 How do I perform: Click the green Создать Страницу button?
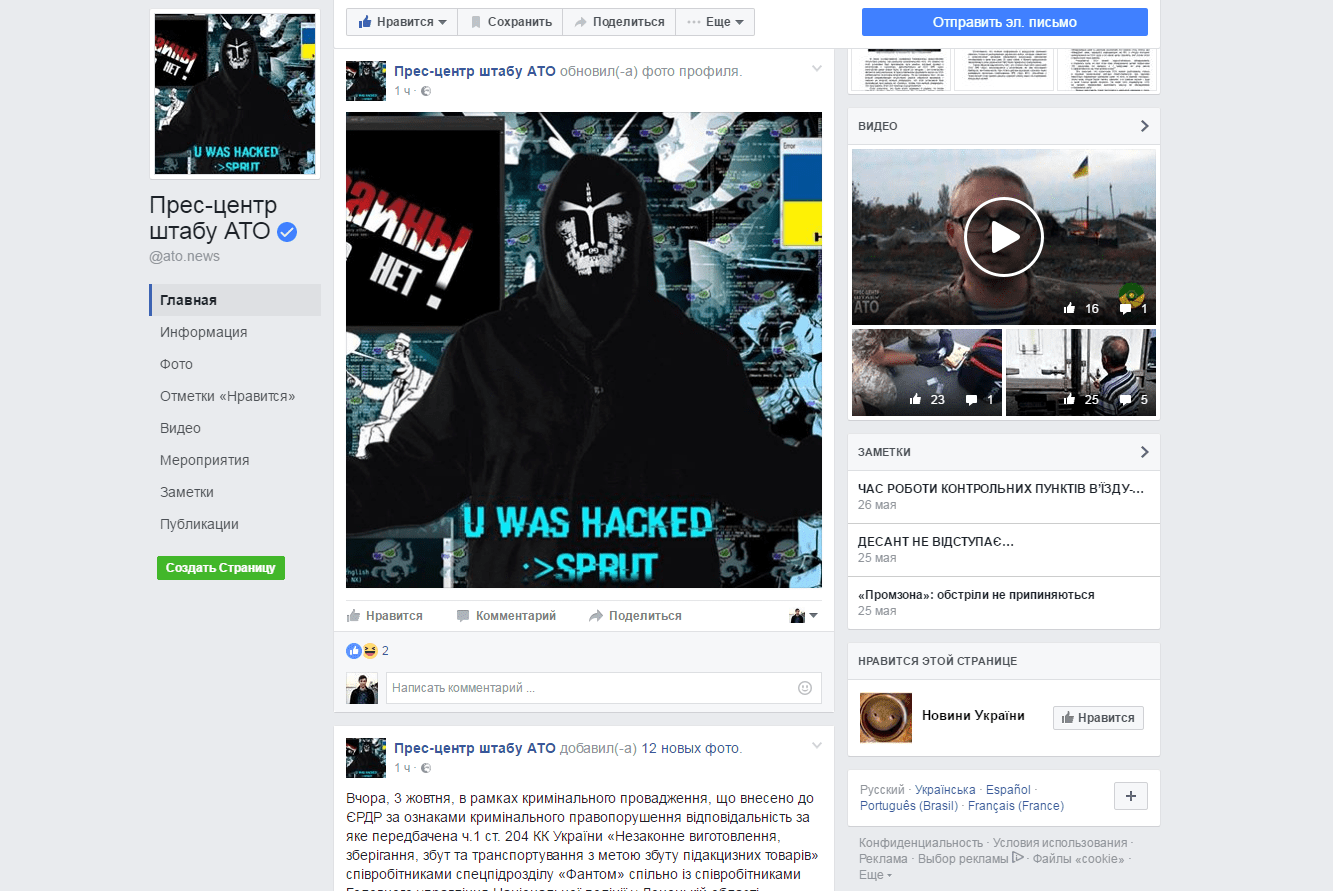pos(221,568)
